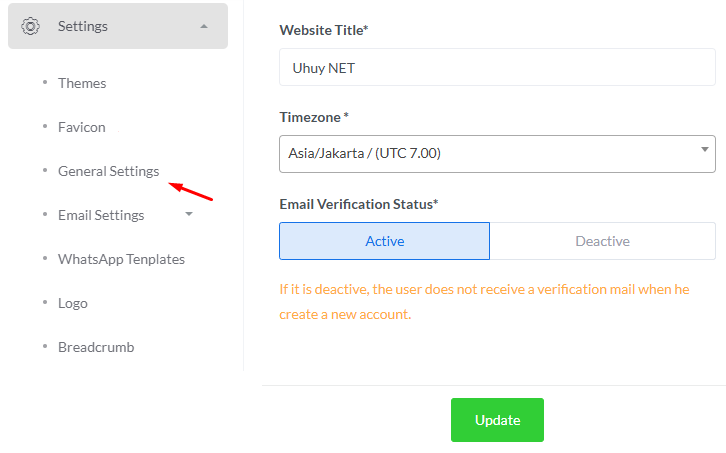The image size is (726, 453).
Task: Go to the Favicon settings
Action: point(82,127)
